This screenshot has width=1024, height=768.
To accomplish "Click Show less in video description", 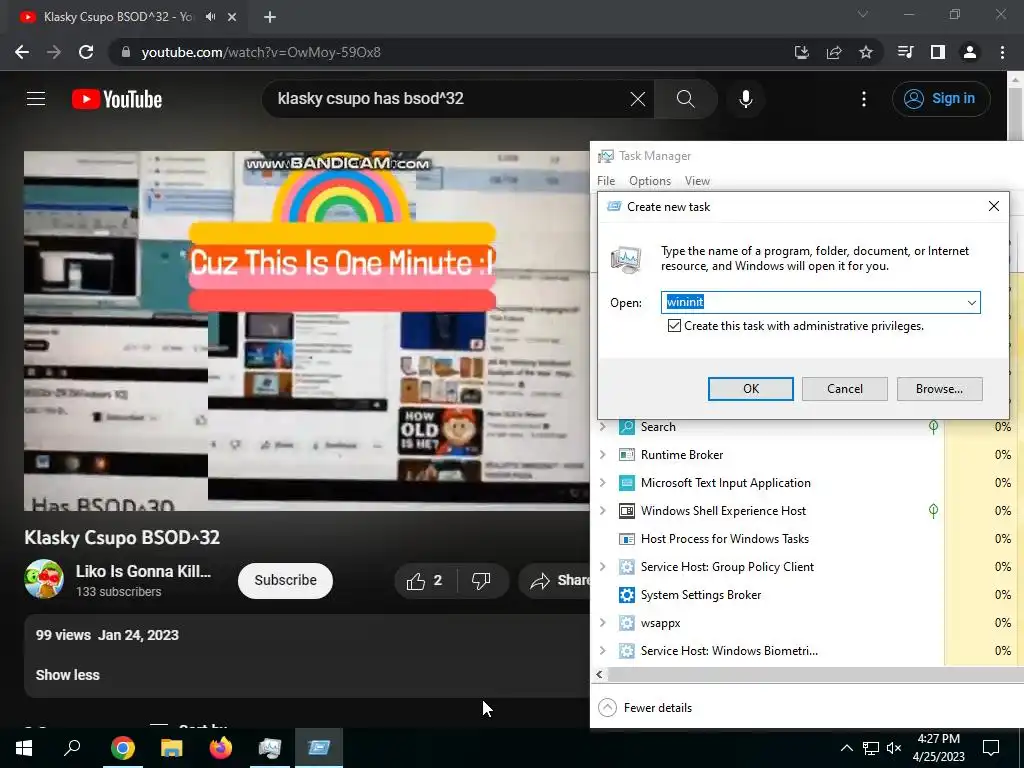I will [67, 675].
